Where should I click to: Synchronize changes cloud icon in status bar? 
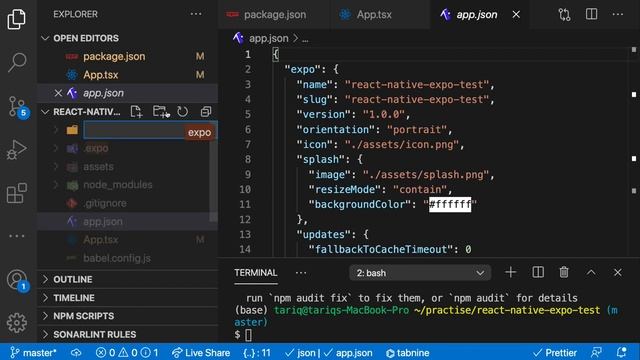click(x=76, y=353)
